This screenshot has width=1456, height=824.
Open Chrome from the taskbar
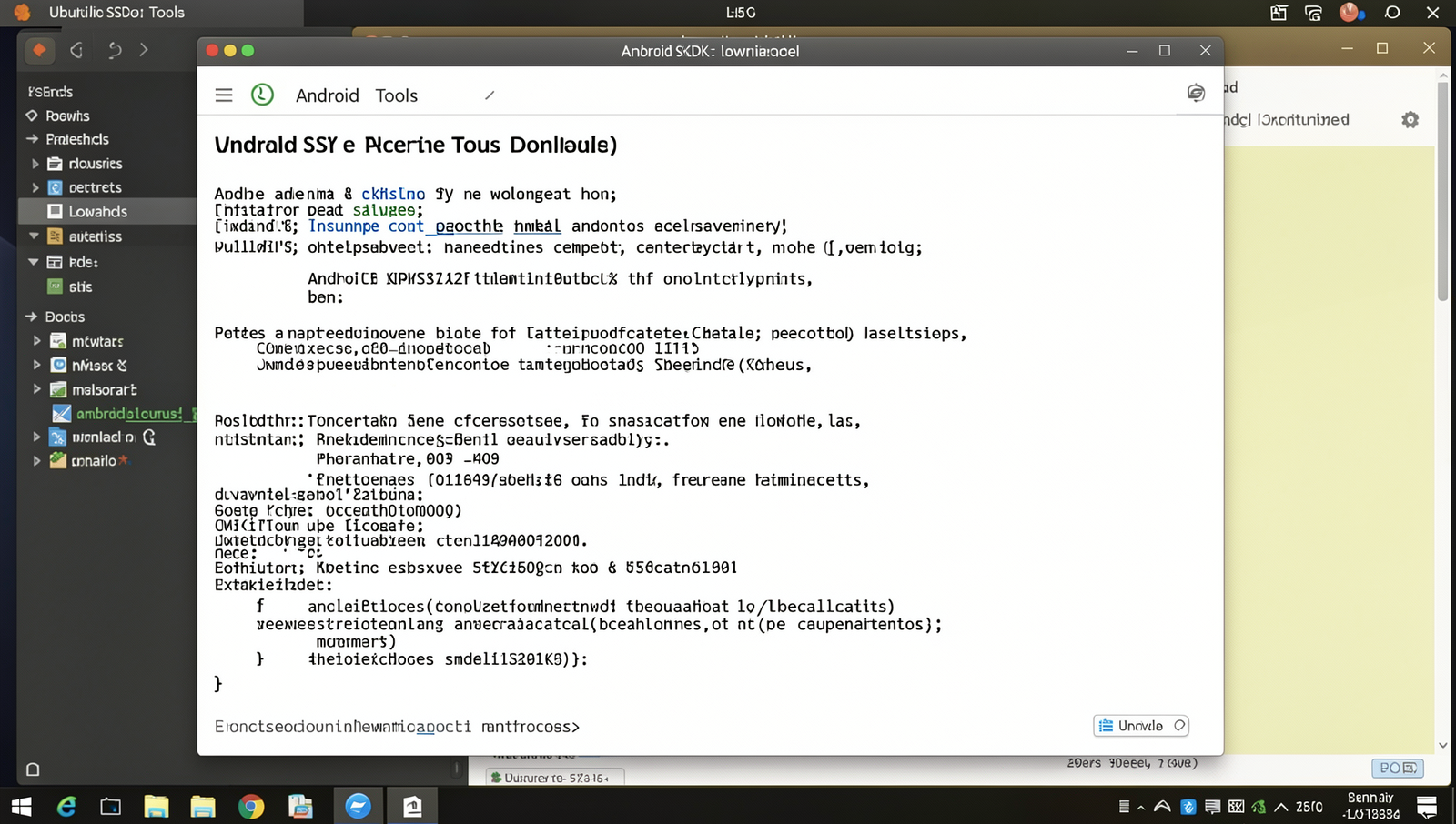tap(251, 807)
